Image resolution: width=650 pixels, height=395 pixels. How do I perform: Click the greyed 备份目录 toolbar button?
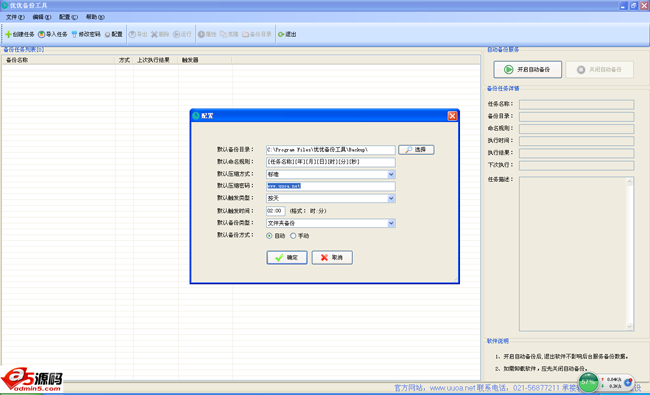pos(257,34)
